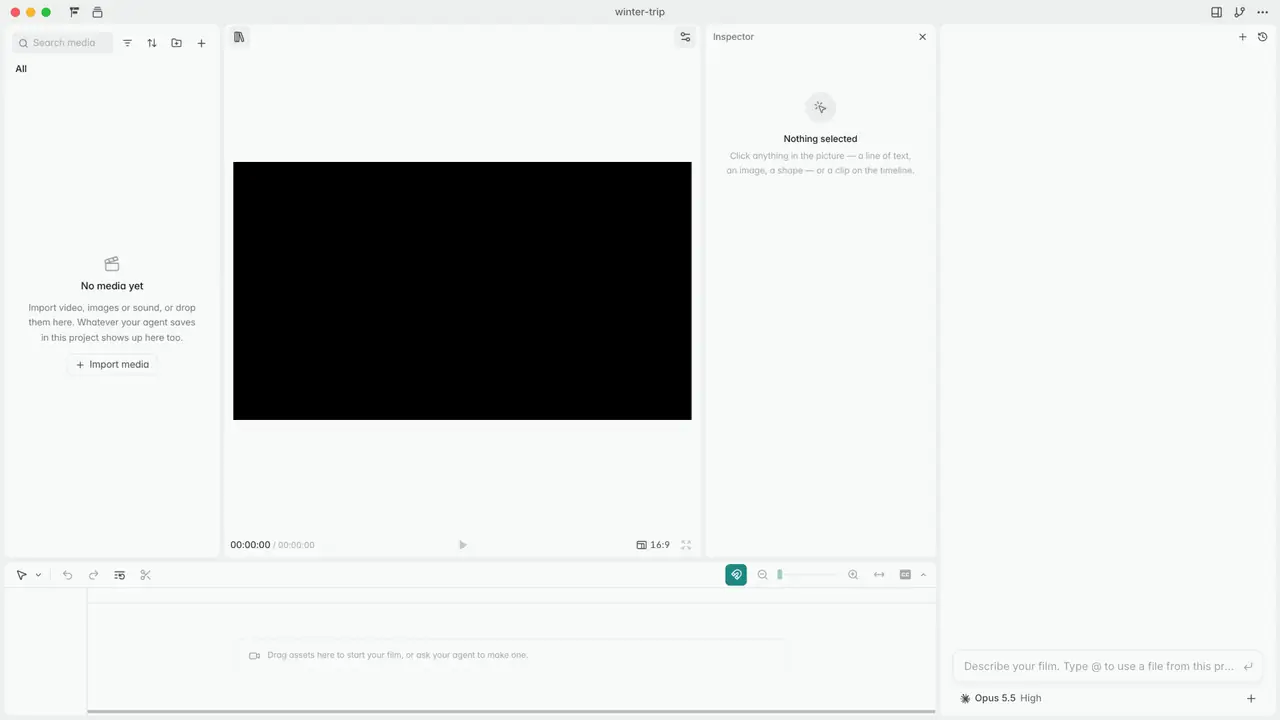Screen dimensions: 1280x720
Task: Click the current timecode 00:00:00
Action: (250, 545)
